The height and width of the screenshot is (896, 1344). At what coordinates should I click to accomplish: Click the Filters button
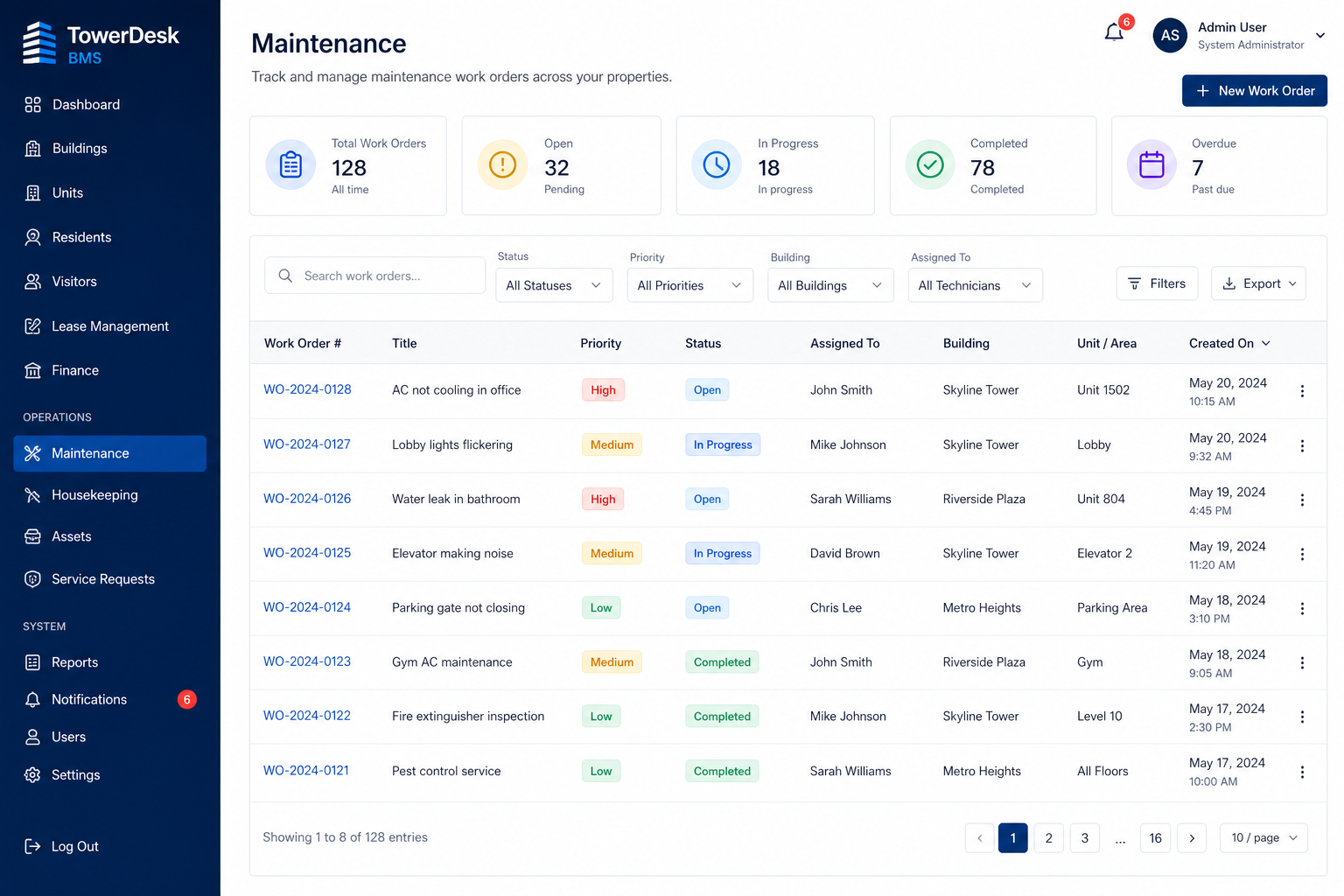pyautogui.click(x=1157, y=283)
